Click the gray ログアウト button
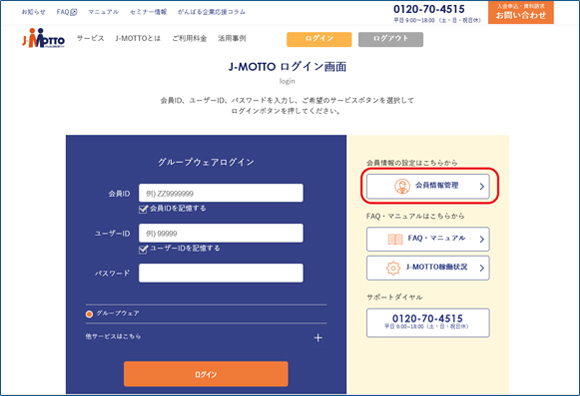The width and height of the screenshot is (580, 396). tap(391, 39)
